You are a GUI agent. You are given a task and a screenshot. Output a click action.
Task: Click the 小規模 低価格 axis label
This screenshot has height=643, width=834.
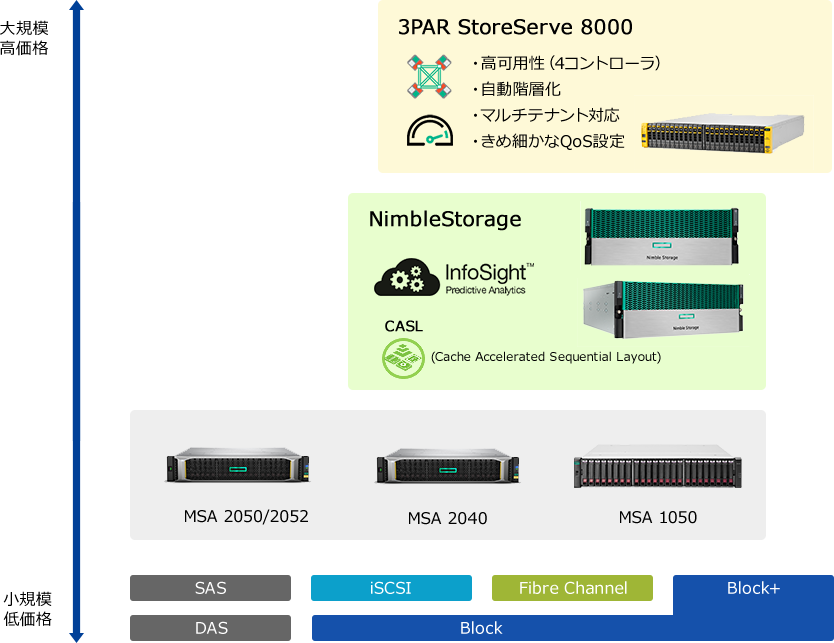27,609
